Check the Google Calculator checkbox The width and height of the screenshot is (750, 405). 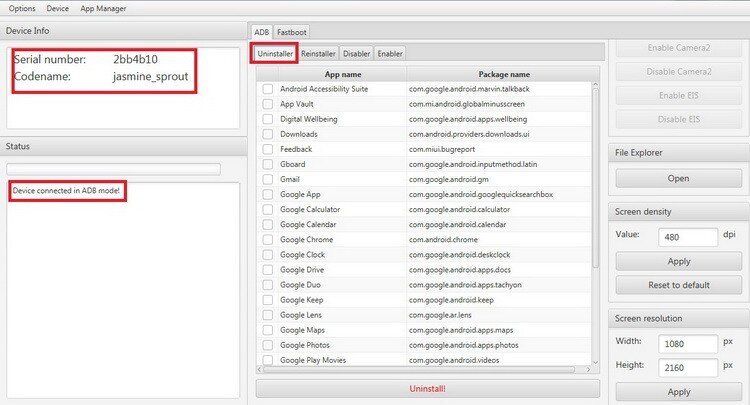click(268, 209)
